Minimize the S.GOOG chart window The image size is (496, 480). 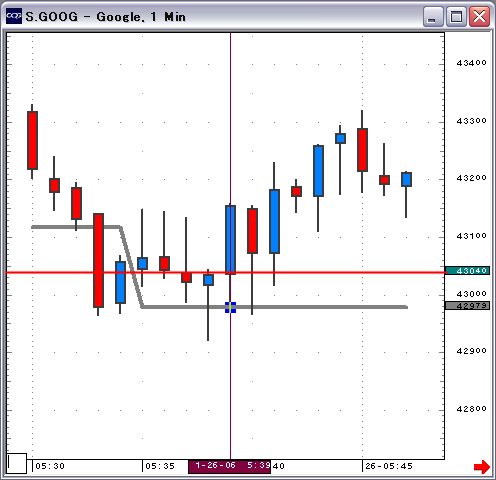433,17
